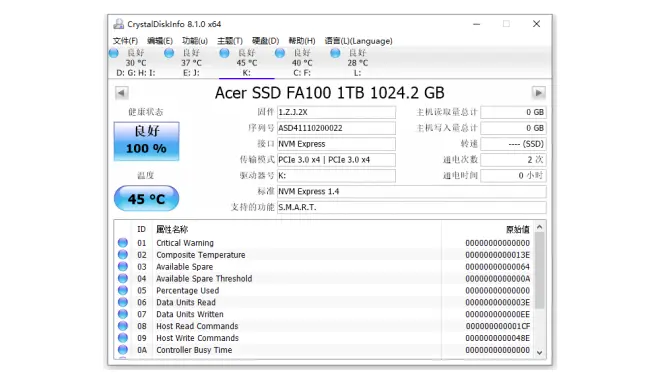Click the power on count 2 次 field
The image size is (660, 378).
click(514, 160)
